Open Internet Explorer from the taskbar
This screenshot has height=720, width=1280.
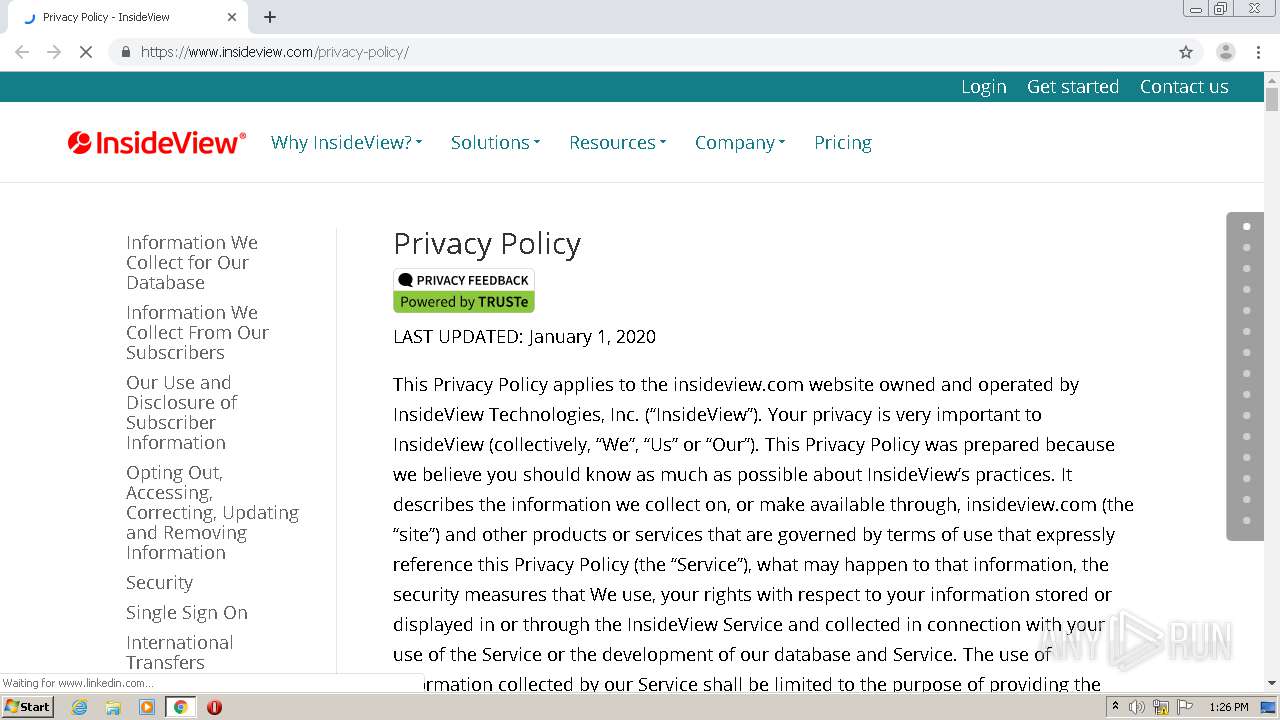pos(80,707)
